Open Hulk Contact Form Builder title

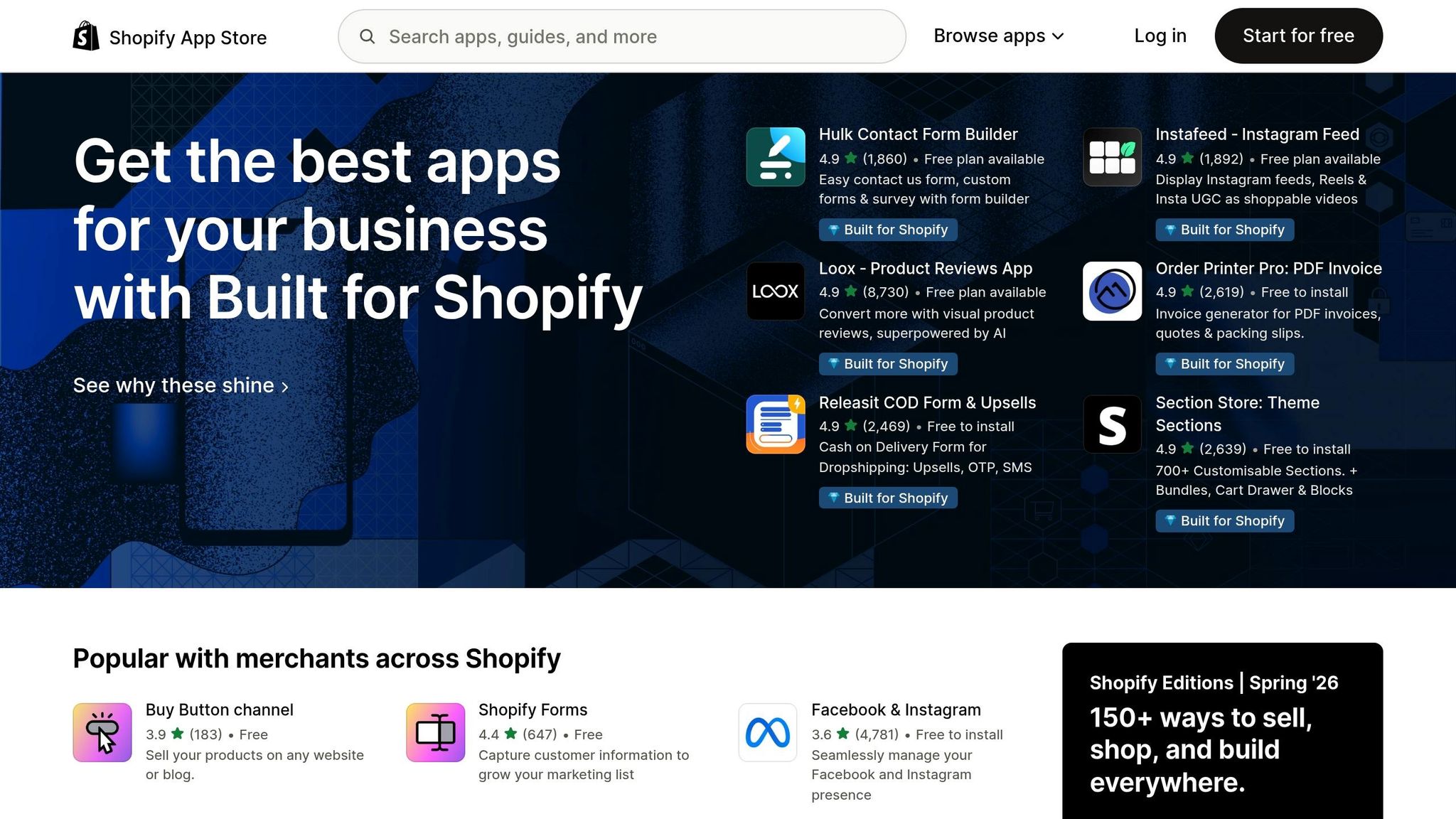coord(918,134)
